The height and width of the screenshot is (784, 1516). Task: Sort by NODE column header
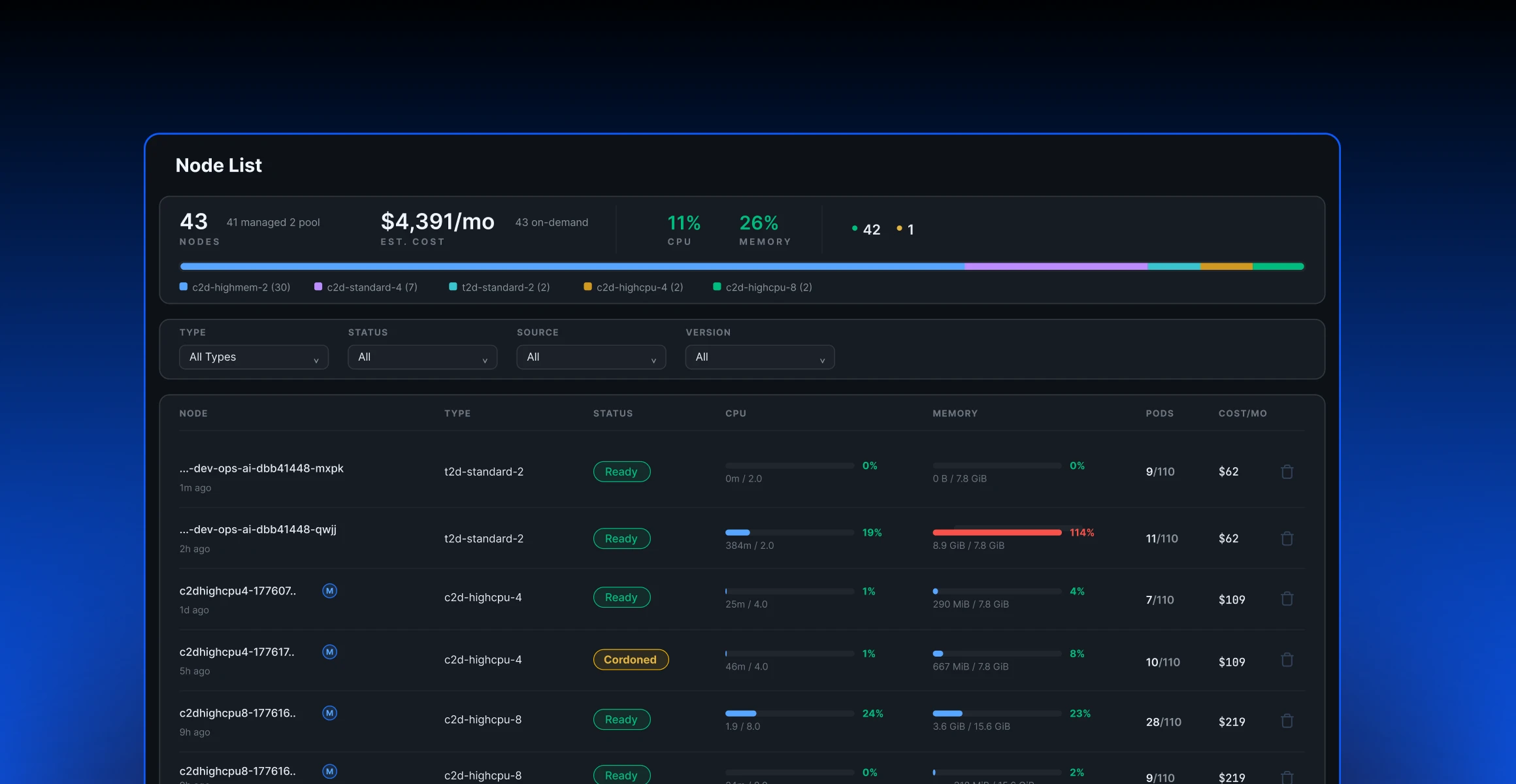193,414
